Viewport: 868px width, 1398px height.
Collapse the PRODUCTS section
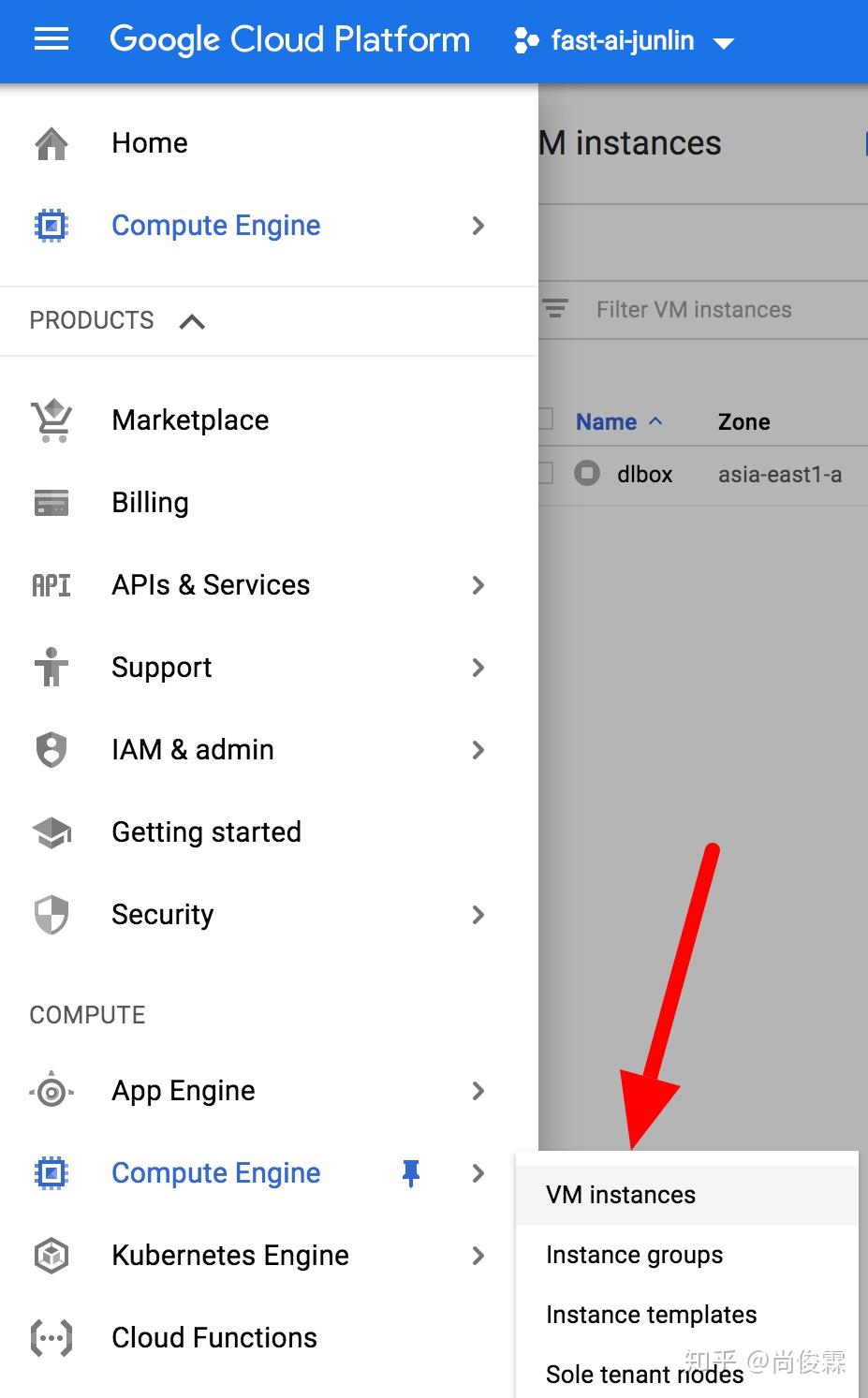coord(192,321)
